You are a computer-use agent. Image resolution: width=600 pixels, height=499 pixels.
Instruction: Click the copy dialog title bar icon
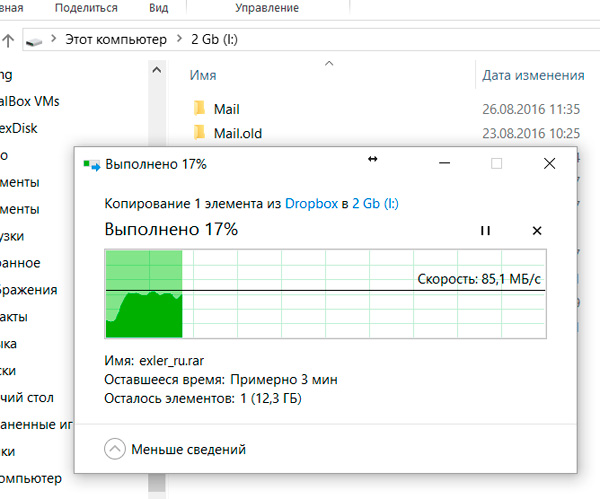click(x=92, y=164)
